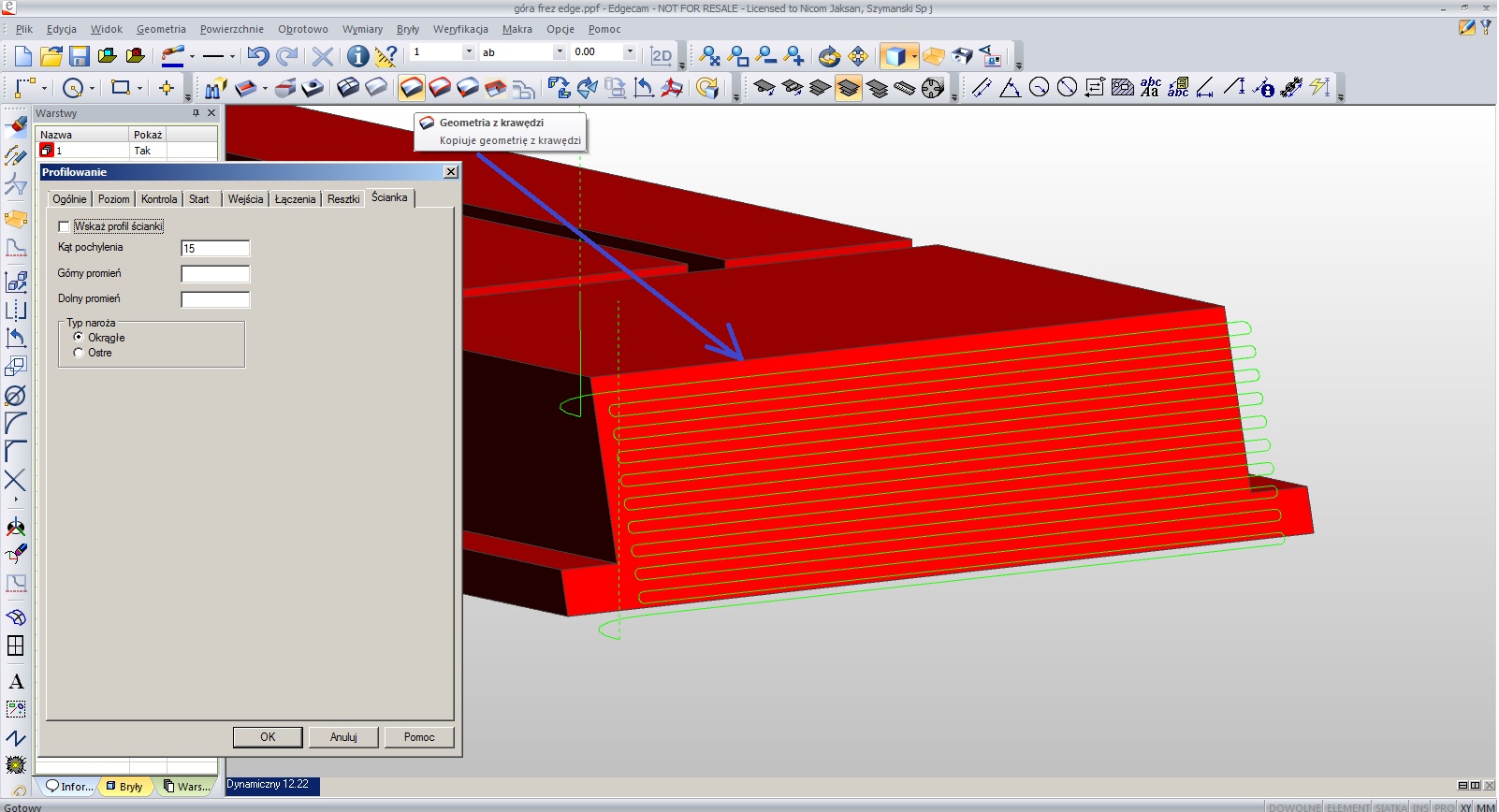
Task: Click the 'Dolny promień' input field
Action: point(215,299)
